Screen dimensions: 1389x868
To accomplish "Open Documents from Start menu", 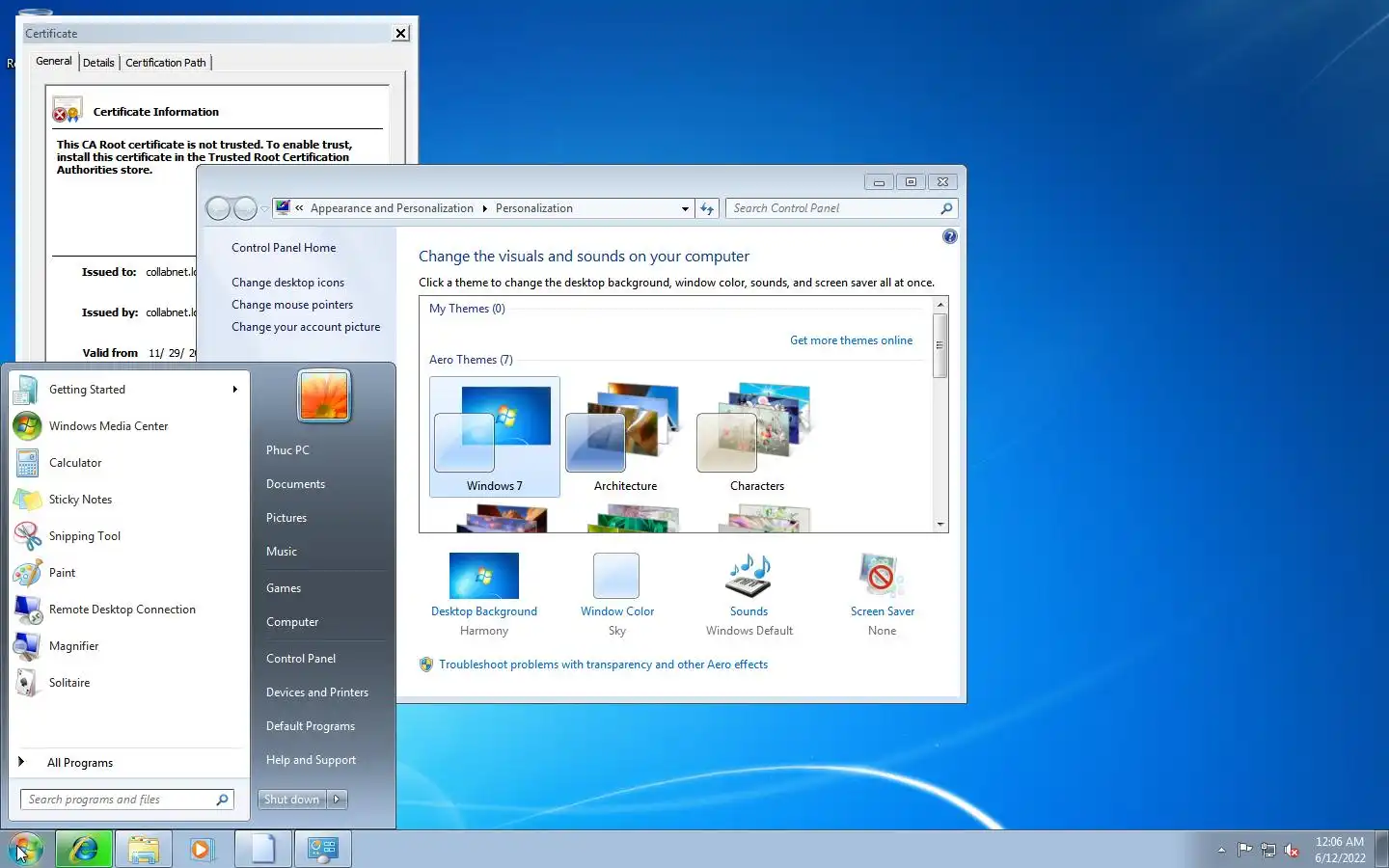I will [295, 484].
